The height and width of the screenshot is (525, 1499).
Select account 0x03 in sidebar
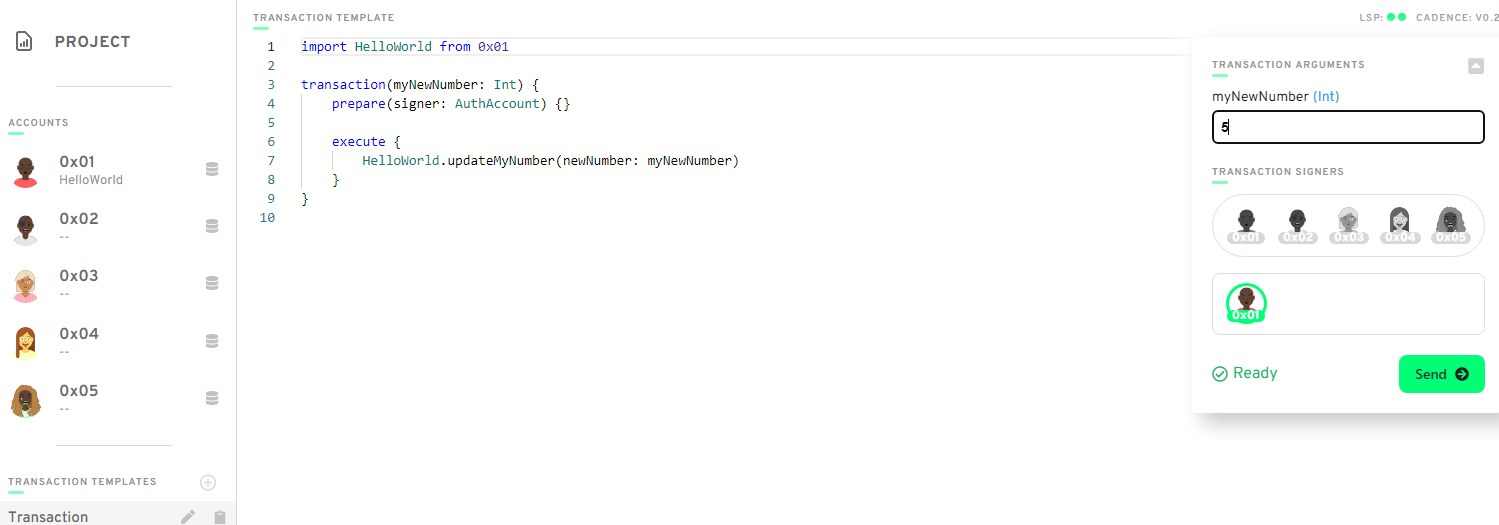click(118, 284)
